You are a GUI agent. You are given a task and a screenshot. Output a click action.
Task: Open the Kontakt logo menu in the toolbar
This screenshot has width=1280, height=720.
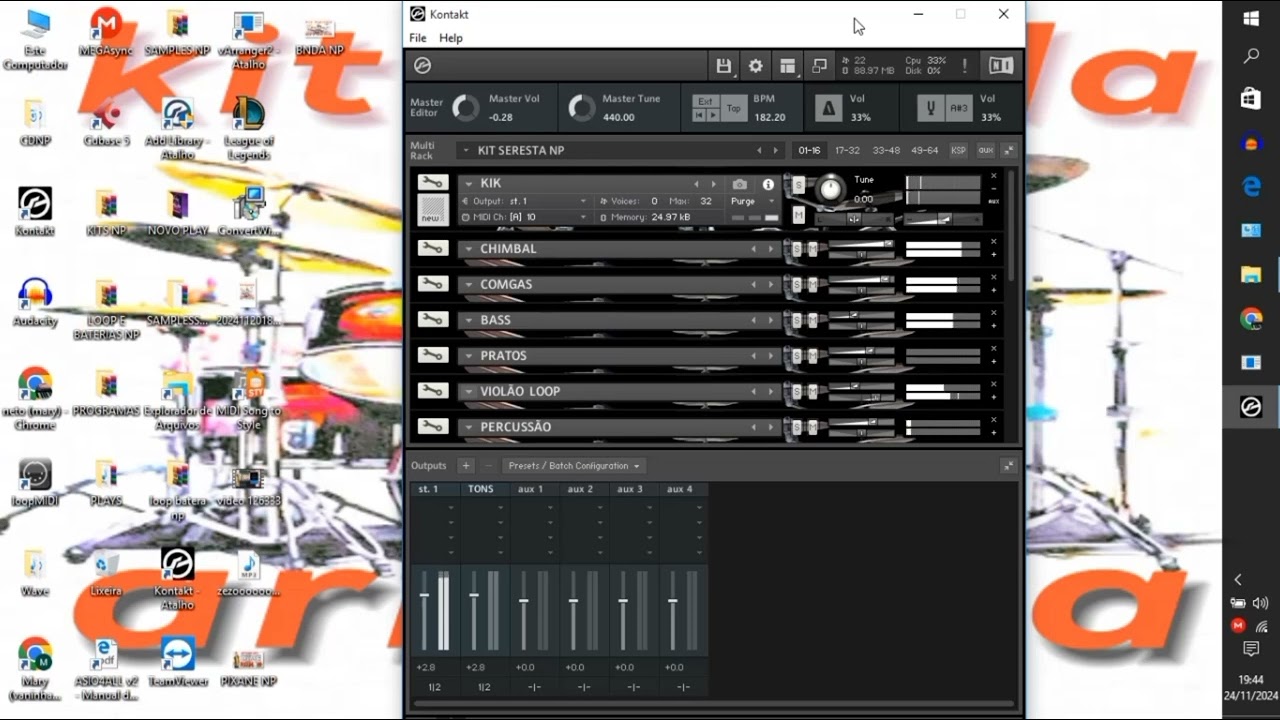[x=422, y=66]
